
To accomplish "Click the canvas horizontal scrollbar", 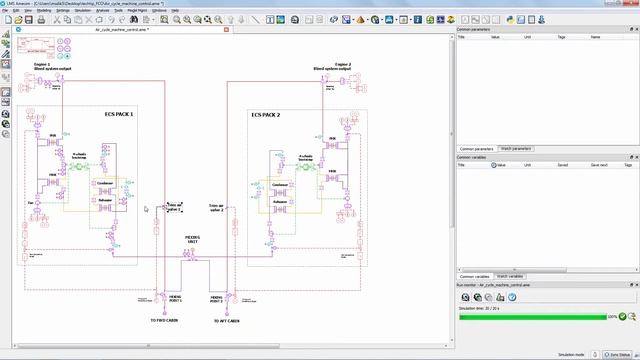I will (x=149, y=346).
